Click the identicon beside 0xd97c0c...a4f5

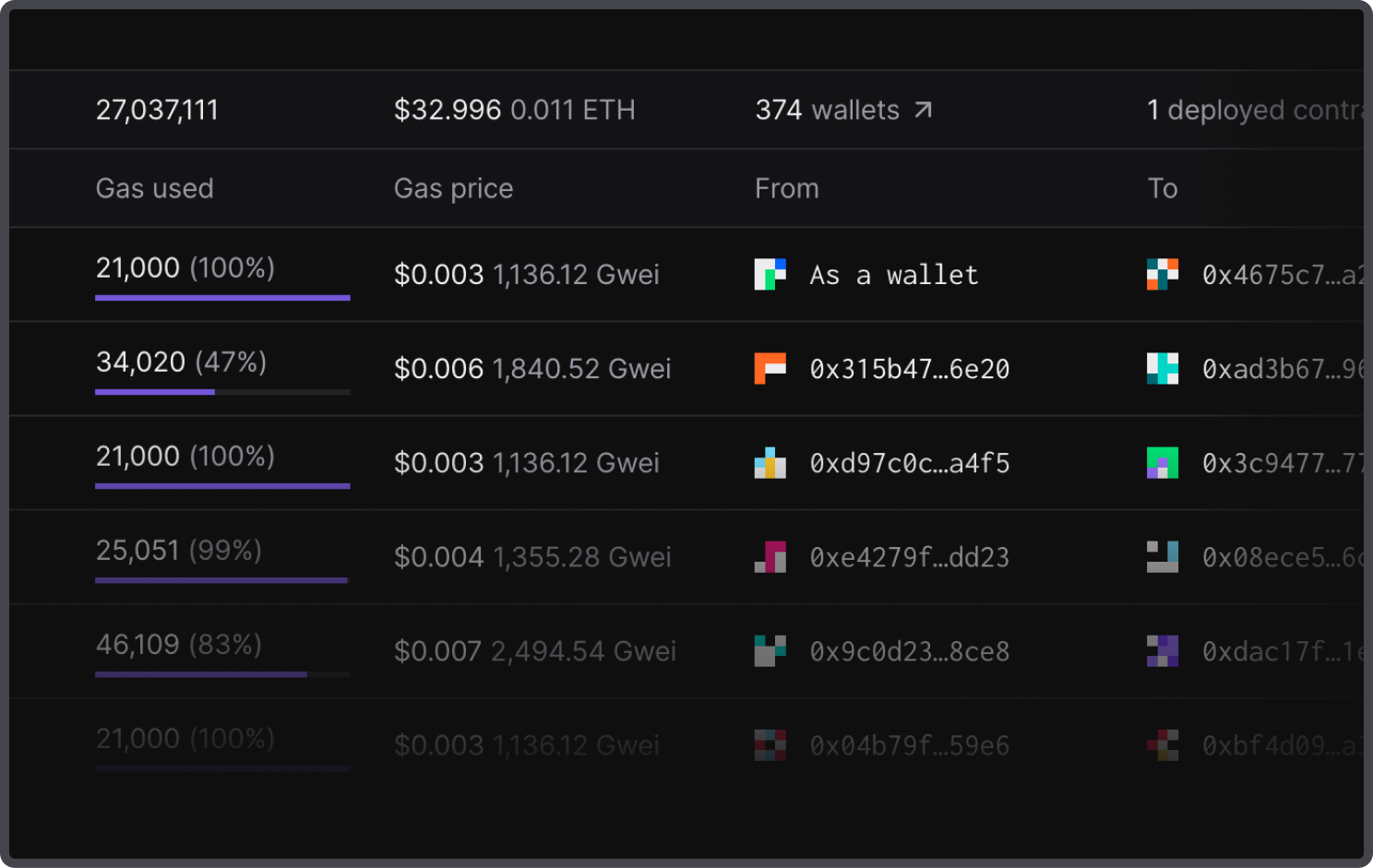coord(770,463)
